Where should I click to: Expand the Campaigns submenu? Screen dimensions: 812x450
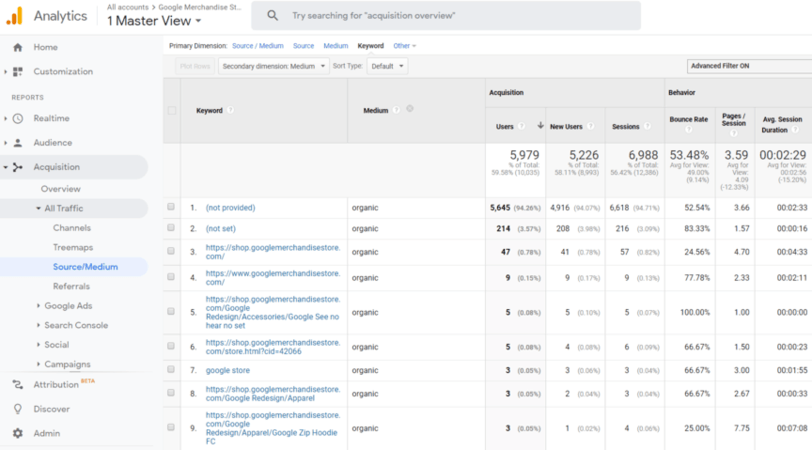(x=38, y=364)
